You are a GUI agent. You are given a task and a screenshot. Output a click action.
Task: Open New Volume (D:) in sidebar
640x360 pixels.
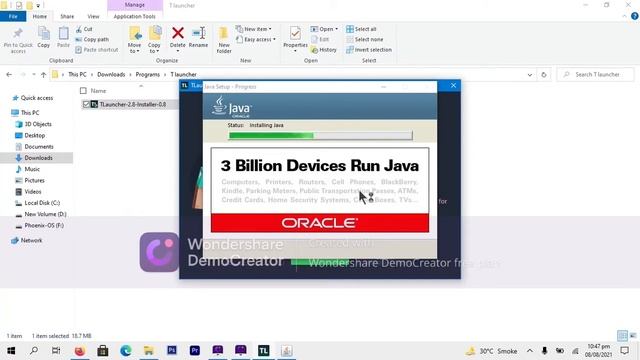(x=45, y=214)
